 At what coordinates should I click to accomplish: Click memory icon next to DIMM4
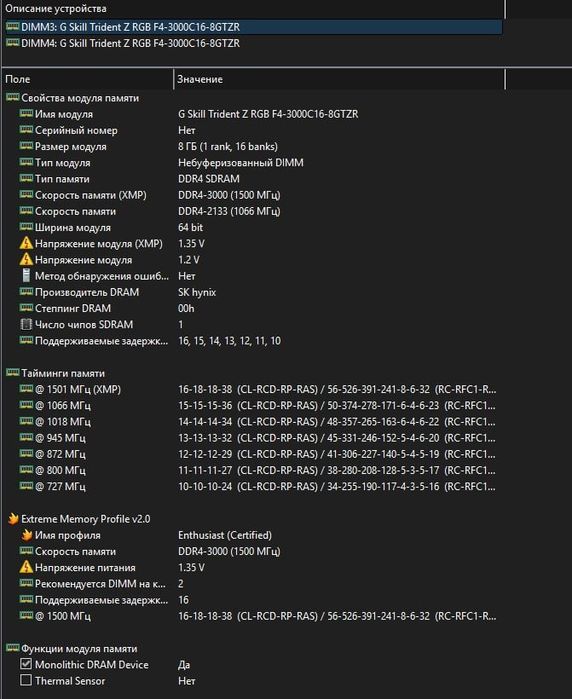tap(12, 43)
